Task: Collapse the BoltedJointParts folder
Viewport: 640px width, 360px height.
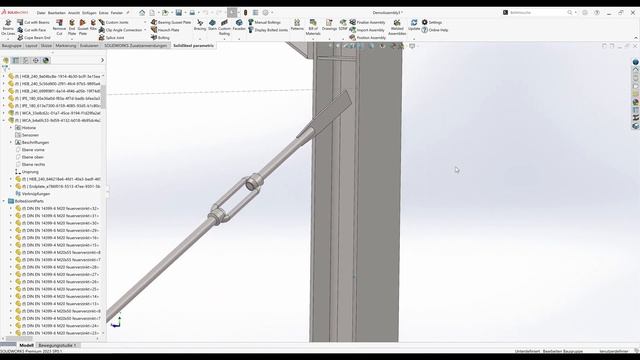Action: pos(4,201)
